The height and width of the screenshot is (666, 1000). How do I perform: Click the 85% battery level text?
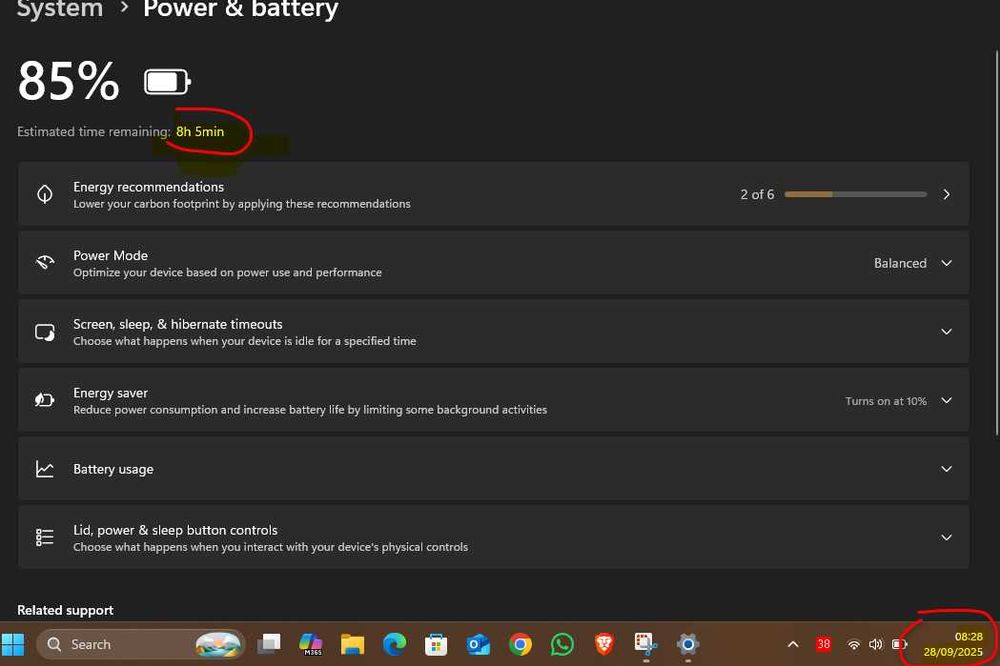68,82
